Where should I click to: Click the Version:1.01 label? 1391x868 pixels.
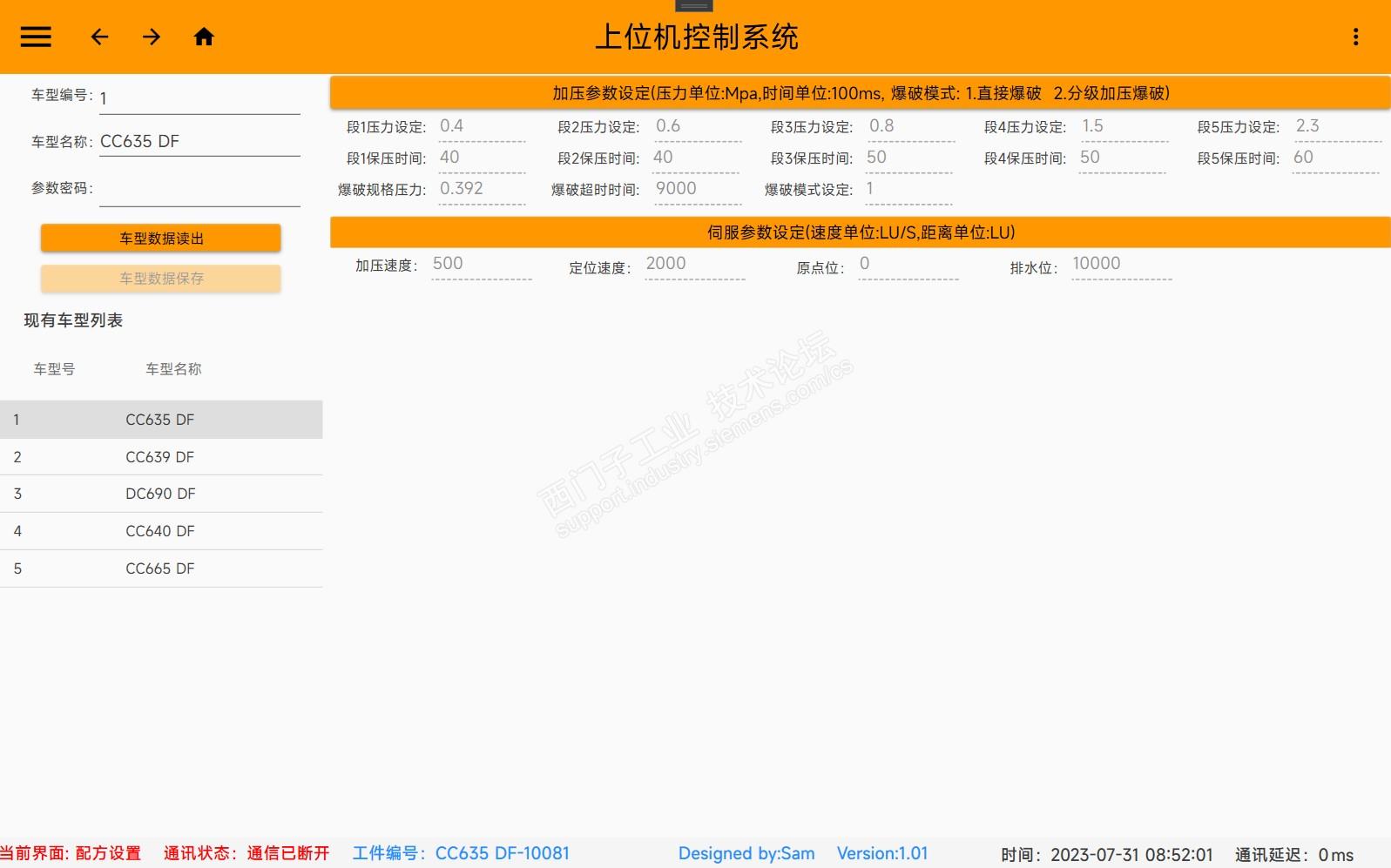tap(882, 853)
